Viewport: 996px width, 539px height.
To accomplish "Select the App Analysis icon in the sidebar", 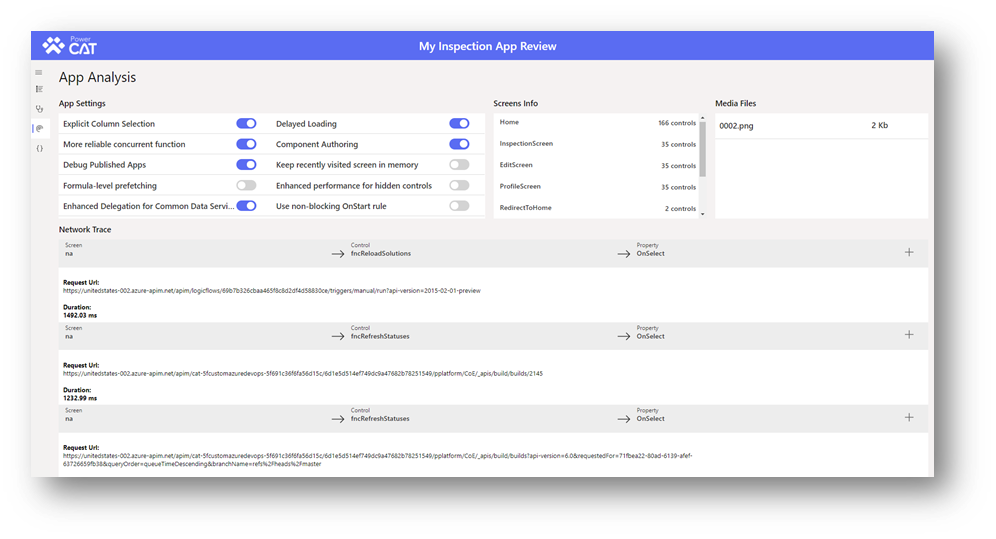I will [39, 128].
